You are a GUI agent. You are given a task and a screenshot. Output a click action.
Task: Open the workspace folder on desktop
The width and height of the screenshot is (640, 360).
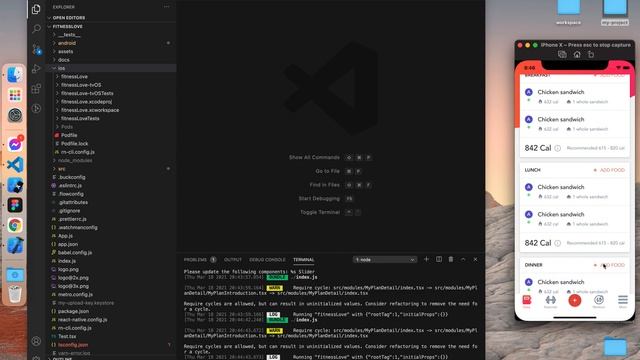pyautogui.click(x=568, y=12)
